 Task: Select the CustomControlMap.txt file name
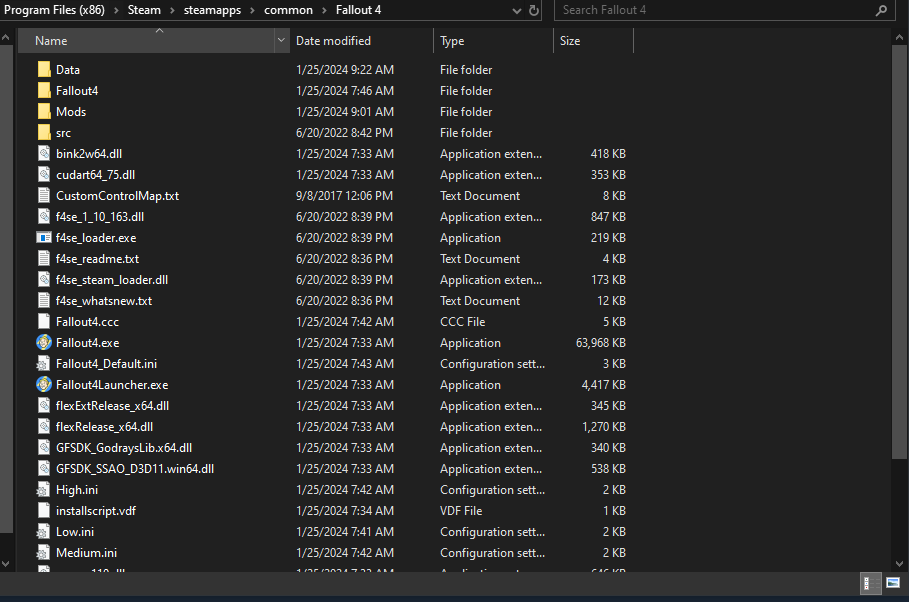[118, 195]
